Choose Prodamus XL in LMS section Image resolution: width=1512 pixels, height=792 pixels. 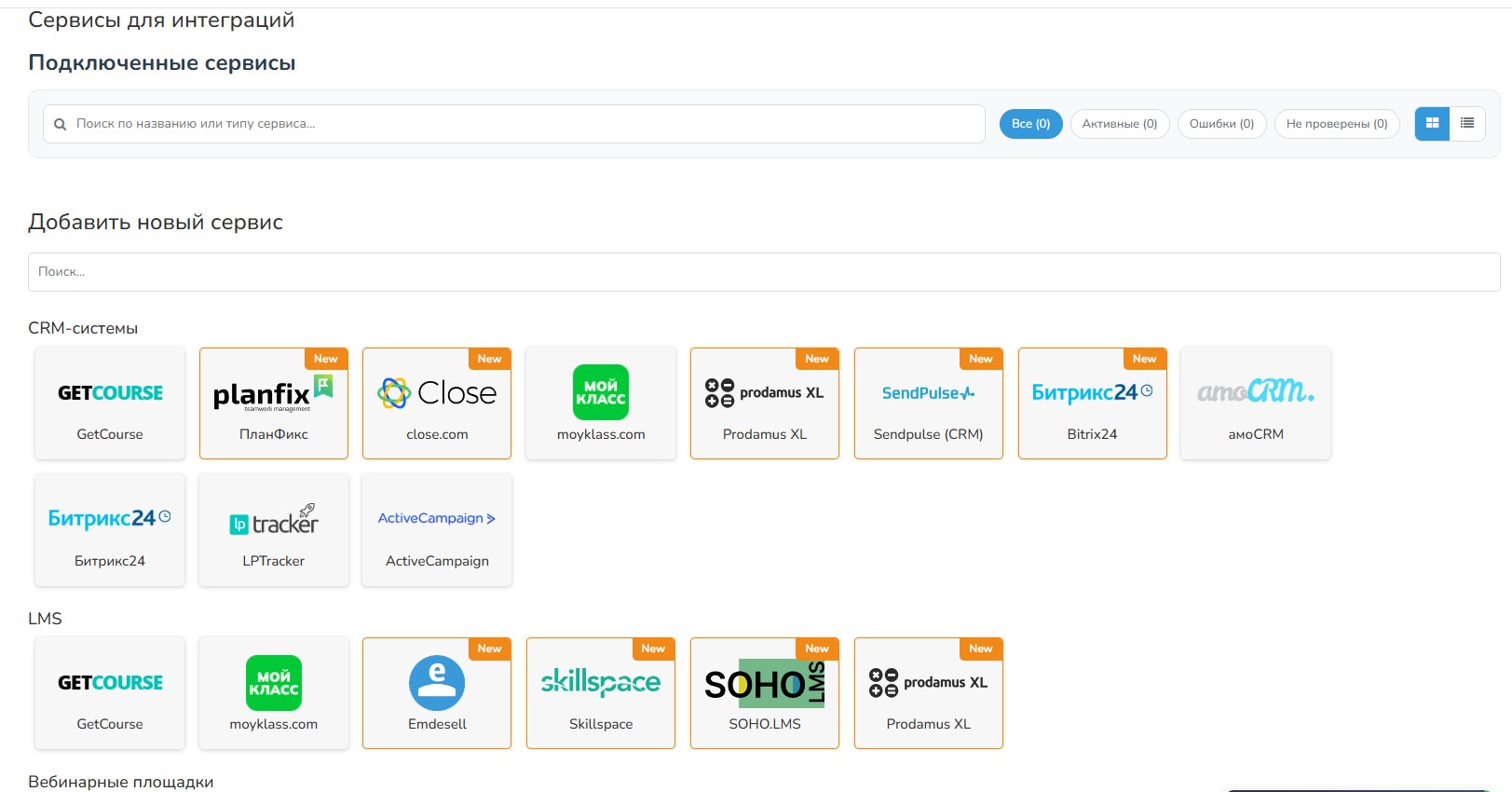tap(929, 693)
